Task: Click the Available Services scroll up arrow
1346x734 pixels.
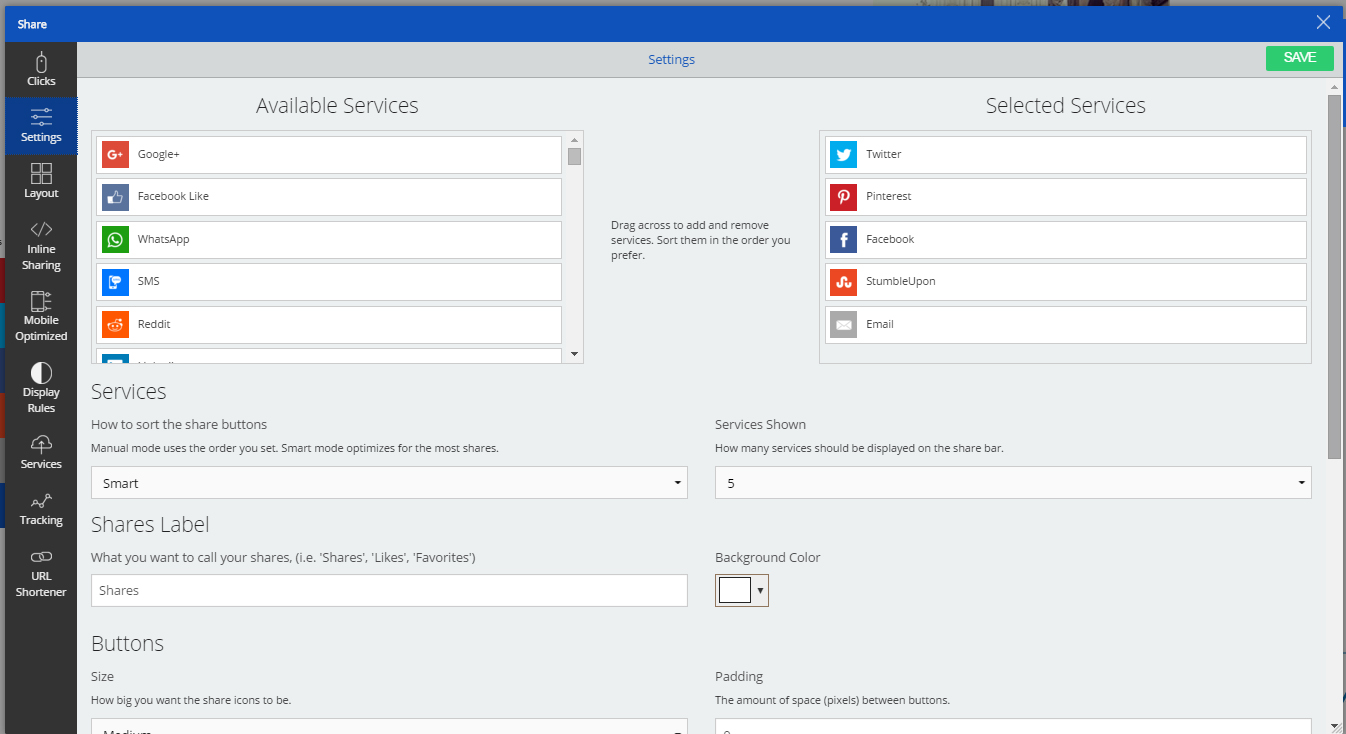Action: 574,141
